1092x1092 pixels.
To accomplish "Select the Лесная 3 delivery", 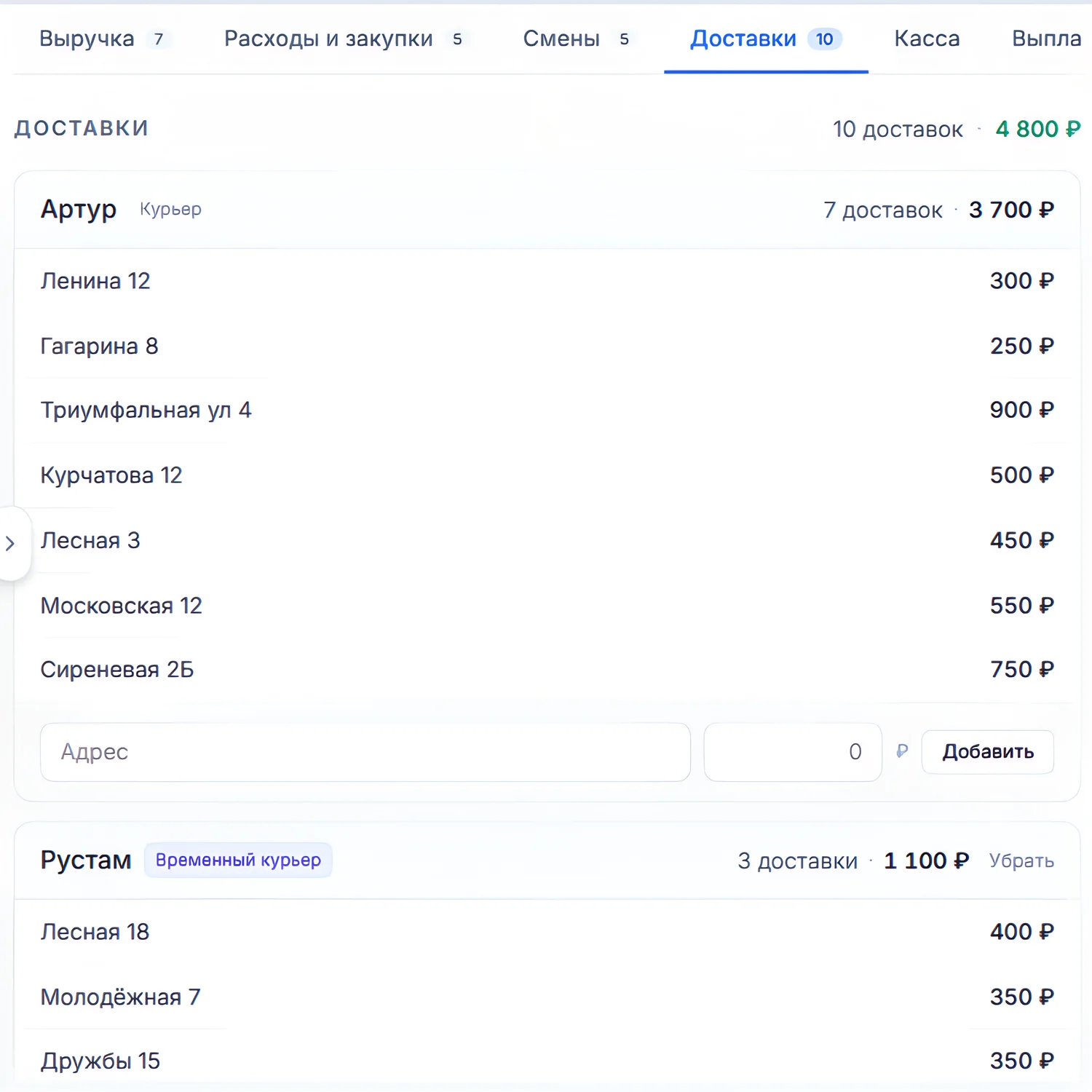I will tap(547, 540).
